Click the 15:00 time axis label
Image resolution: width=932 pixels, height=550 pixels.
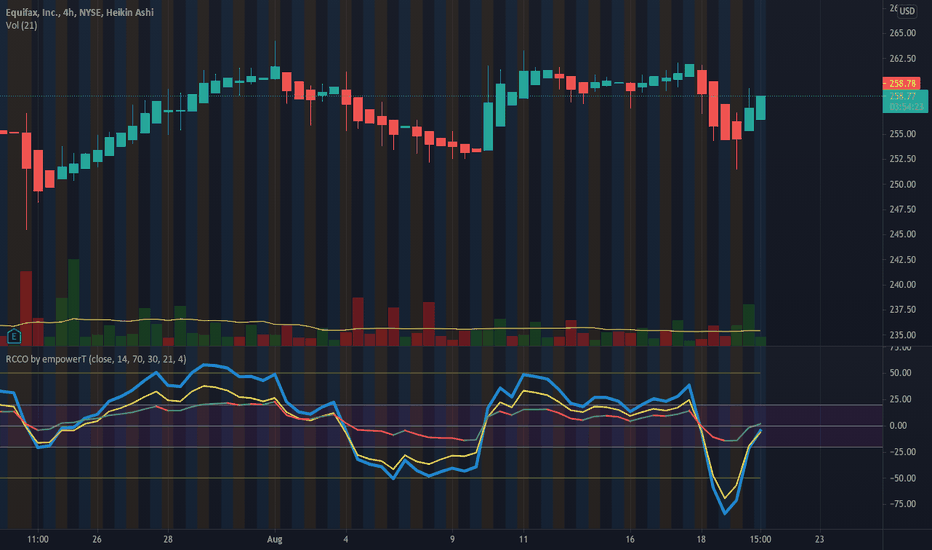pyautogui.click(x=760, y=539)
